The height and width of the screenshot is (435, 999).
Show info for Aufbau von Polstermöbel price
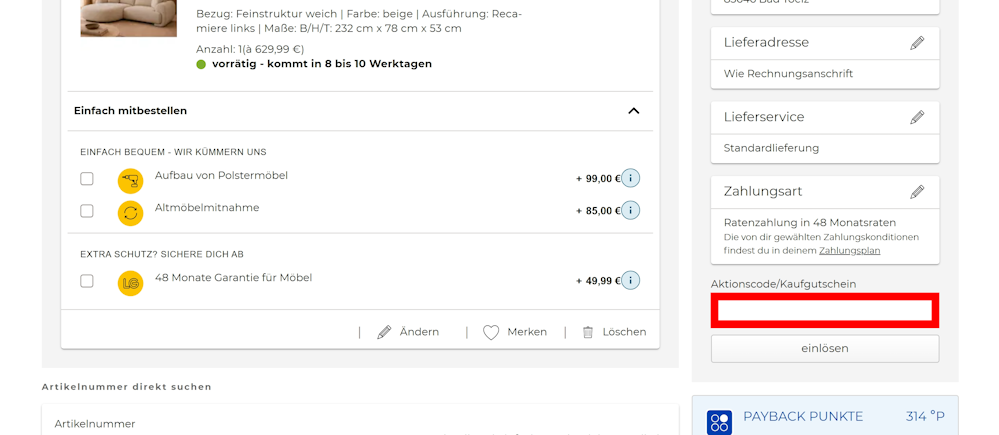coord(630,178)
